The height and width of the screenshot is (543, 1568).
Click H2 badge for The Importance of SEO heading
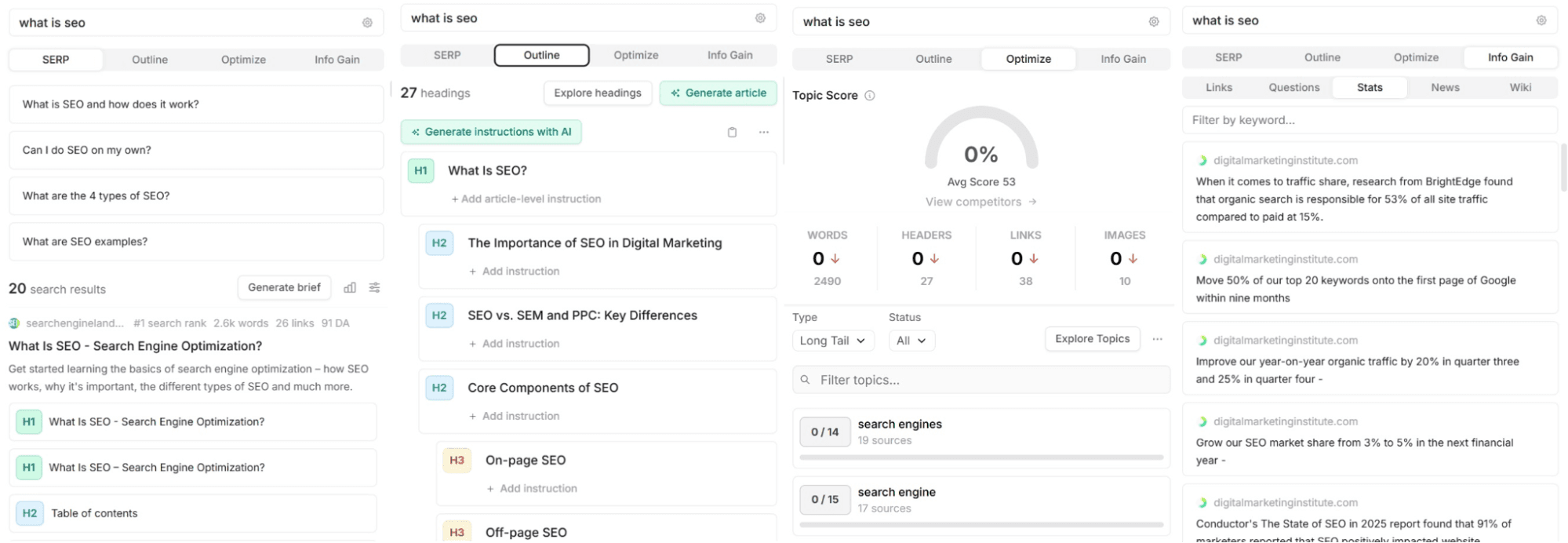point(439,243)
